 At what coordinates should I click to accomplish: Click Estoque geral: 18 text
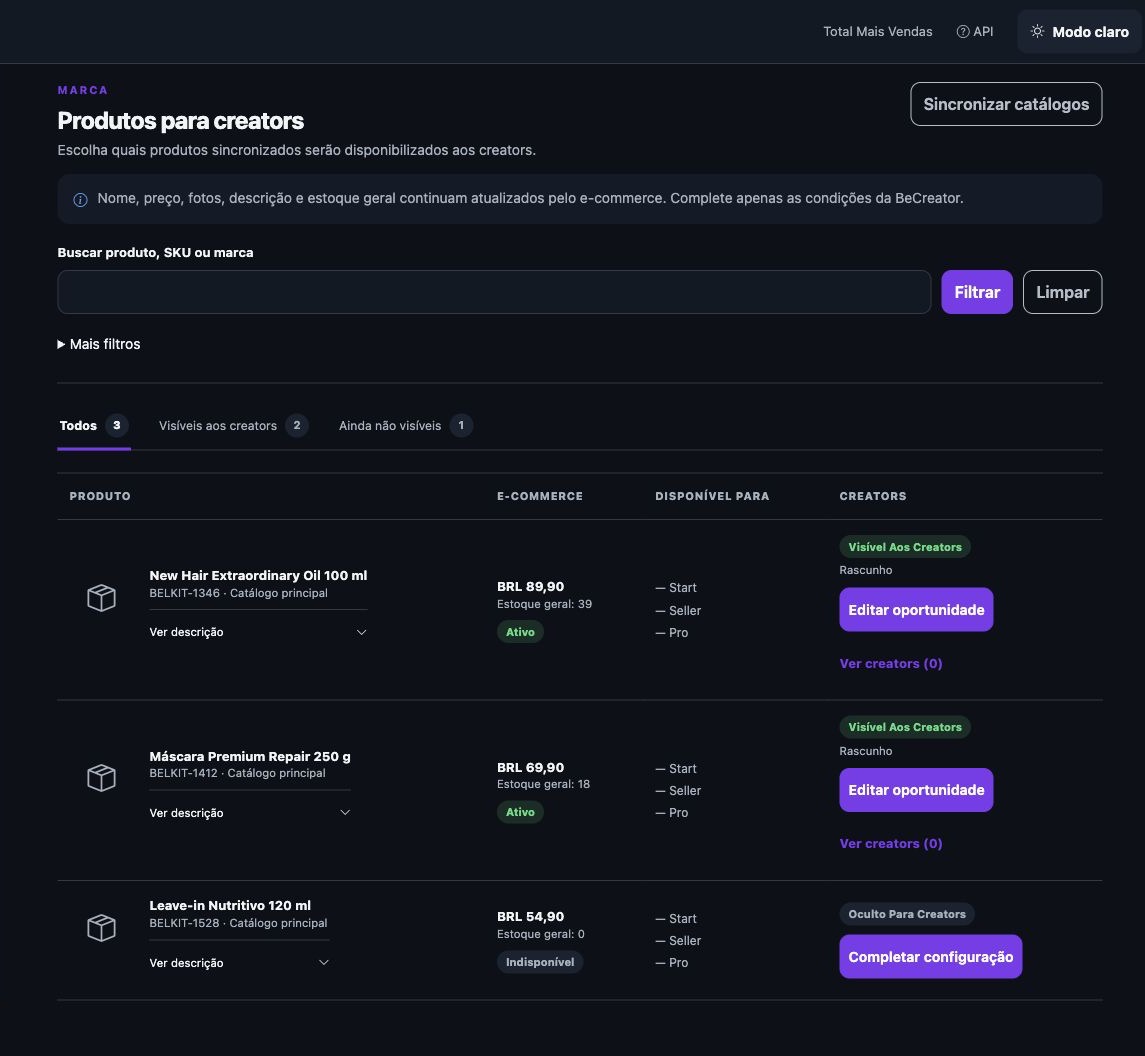(x=543, y=784)
